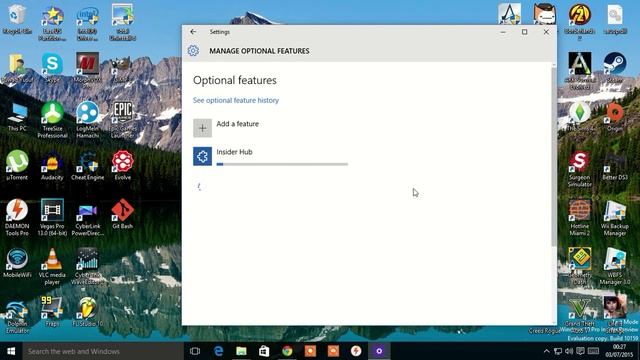This screenshot has height=360, width=640.
Task: Launch CyberLink PowerDirector shortcut
Action: pyautogui.click(x=87, y=217)
